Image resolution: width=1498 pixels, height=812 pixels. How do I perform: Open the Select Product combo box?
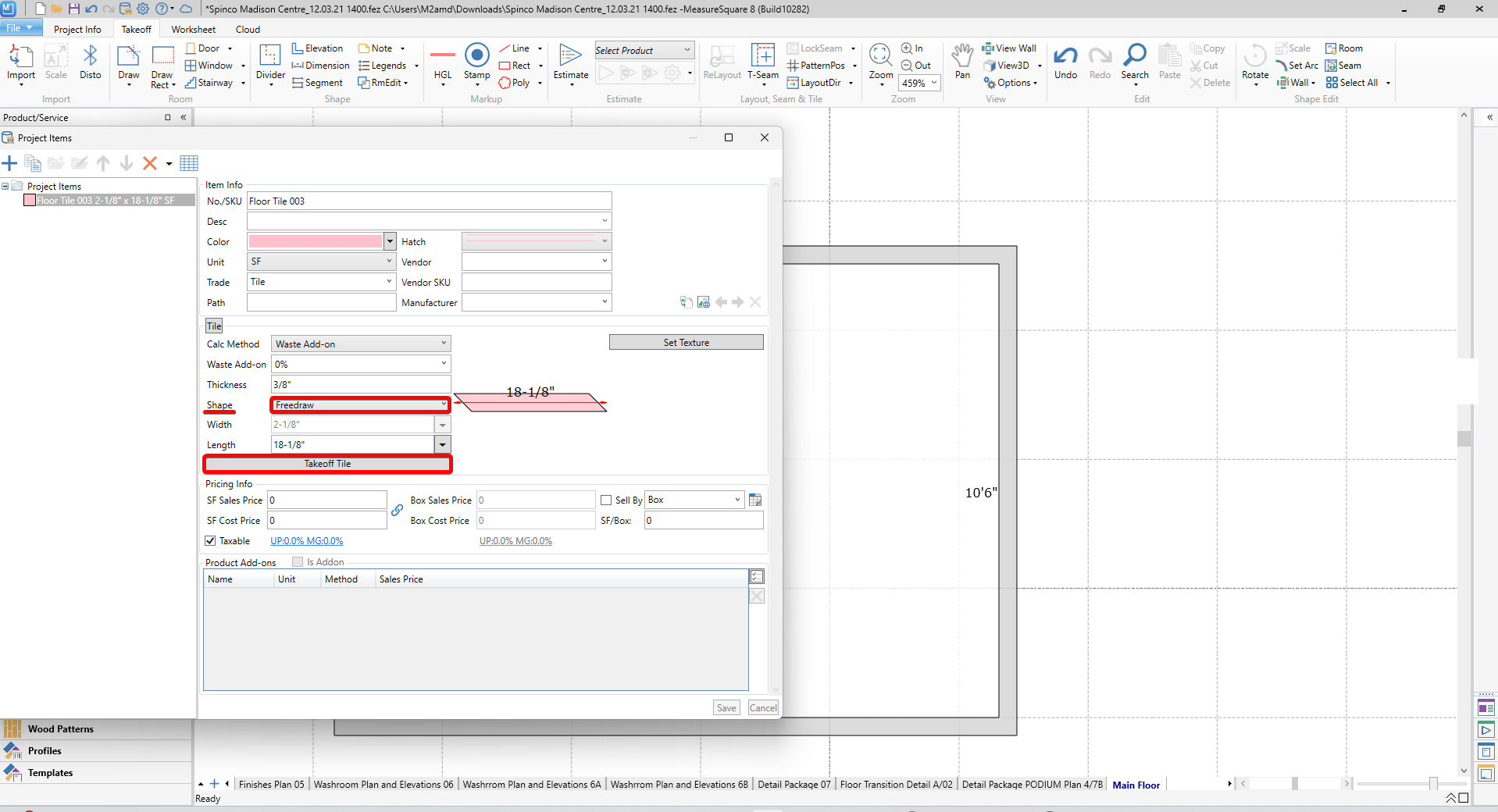tap(644, 51)
